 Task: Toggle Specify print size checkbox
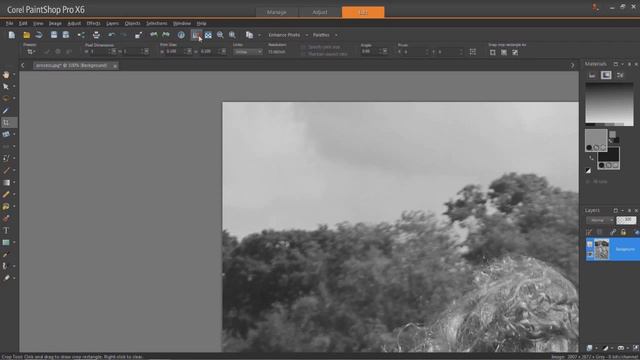[x=303, y=47]
